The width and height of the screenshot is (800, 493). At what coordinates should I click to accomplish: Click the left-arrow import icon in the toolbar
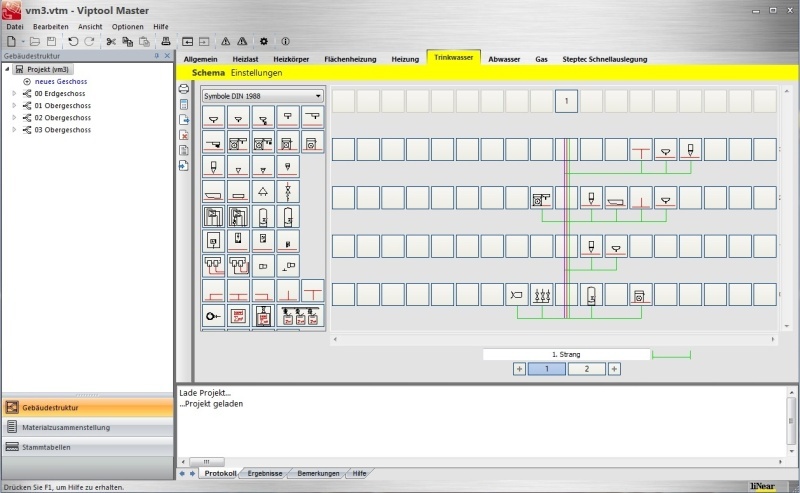tap(187, 41)
